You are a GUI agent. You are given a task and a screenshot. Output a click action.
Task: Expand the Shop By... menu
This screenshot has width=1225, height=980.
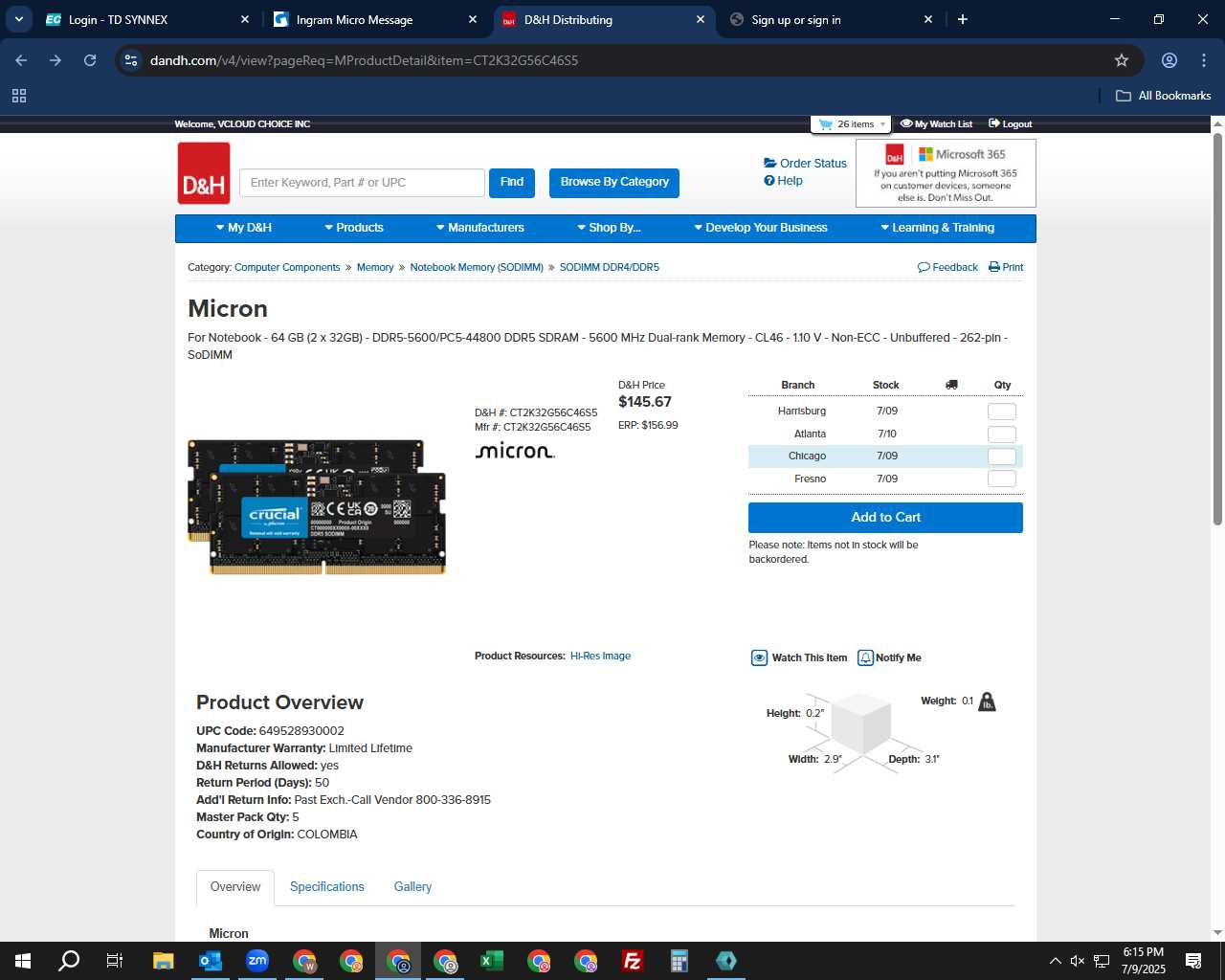608,228
